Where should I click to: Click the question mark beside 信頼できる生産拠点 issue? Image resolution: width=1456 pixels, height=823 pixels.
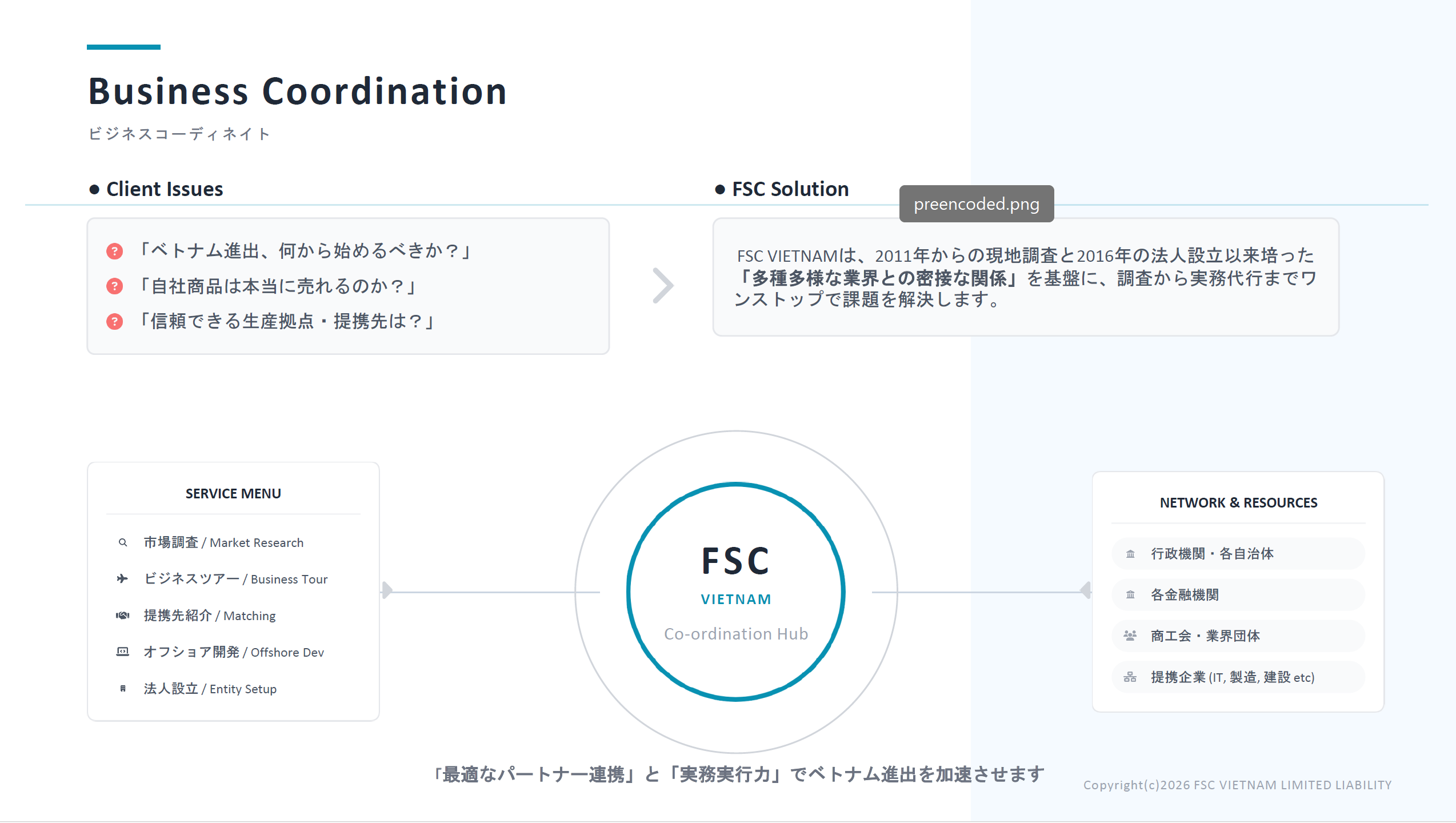pyautogui.click(x=115, y=321)
